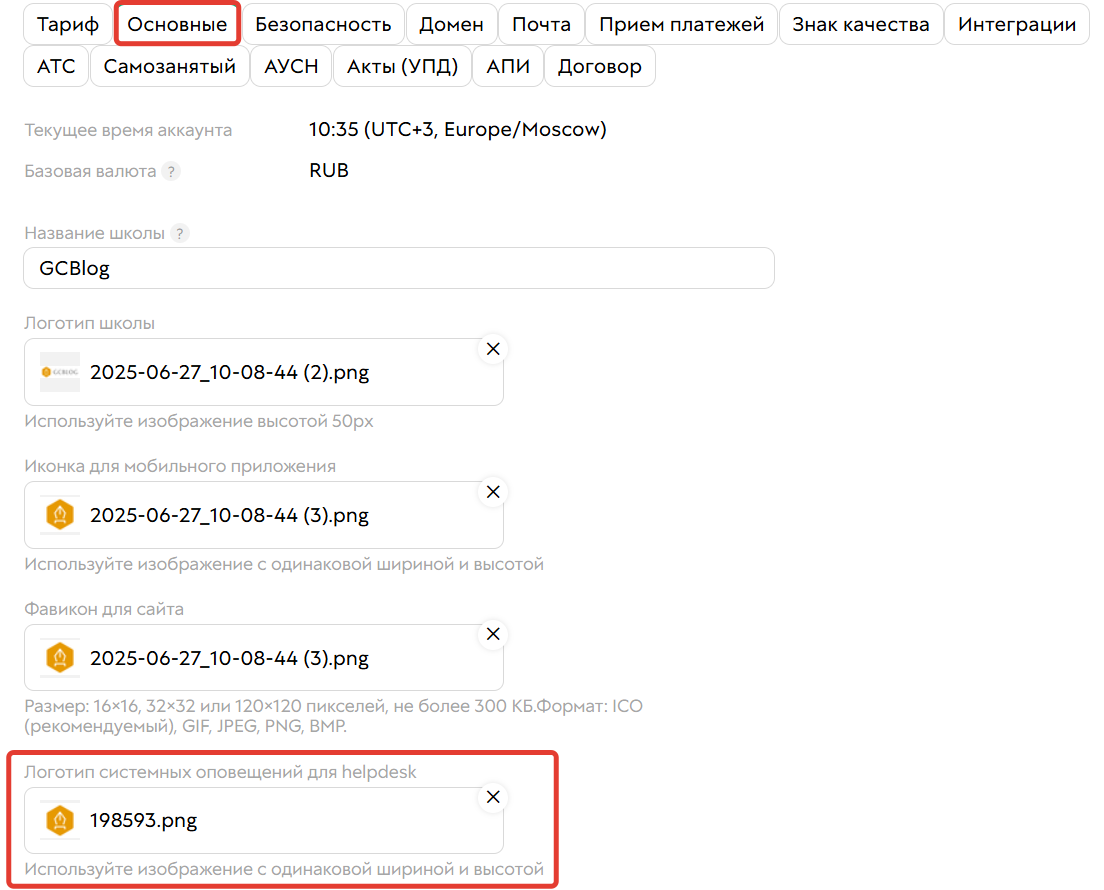
Task: Open the Акты (УПД) tab
Action: (403, 66)
